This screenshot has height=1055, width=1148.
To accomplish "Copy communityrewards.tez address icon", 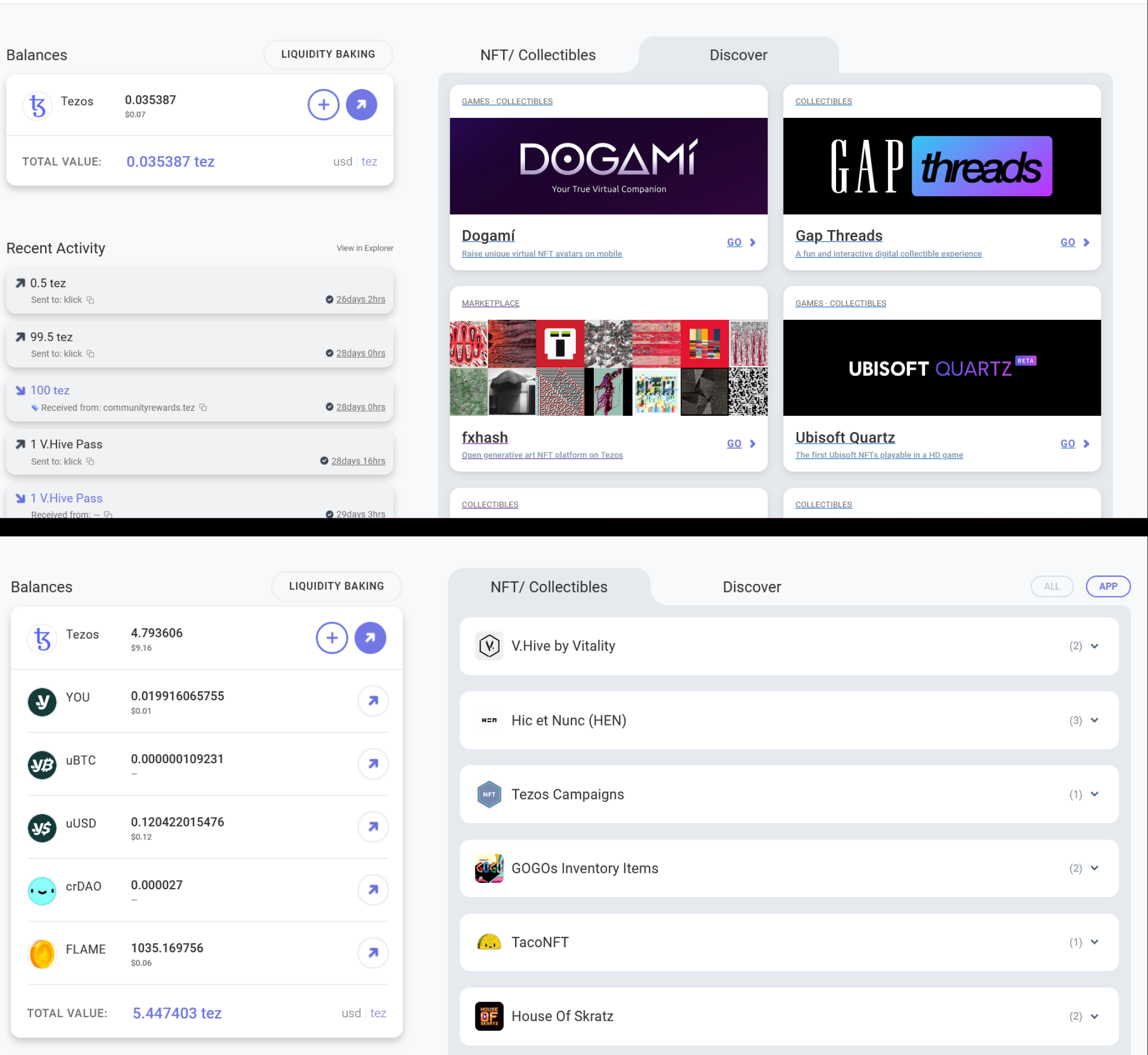I will (x=203, y=407).
